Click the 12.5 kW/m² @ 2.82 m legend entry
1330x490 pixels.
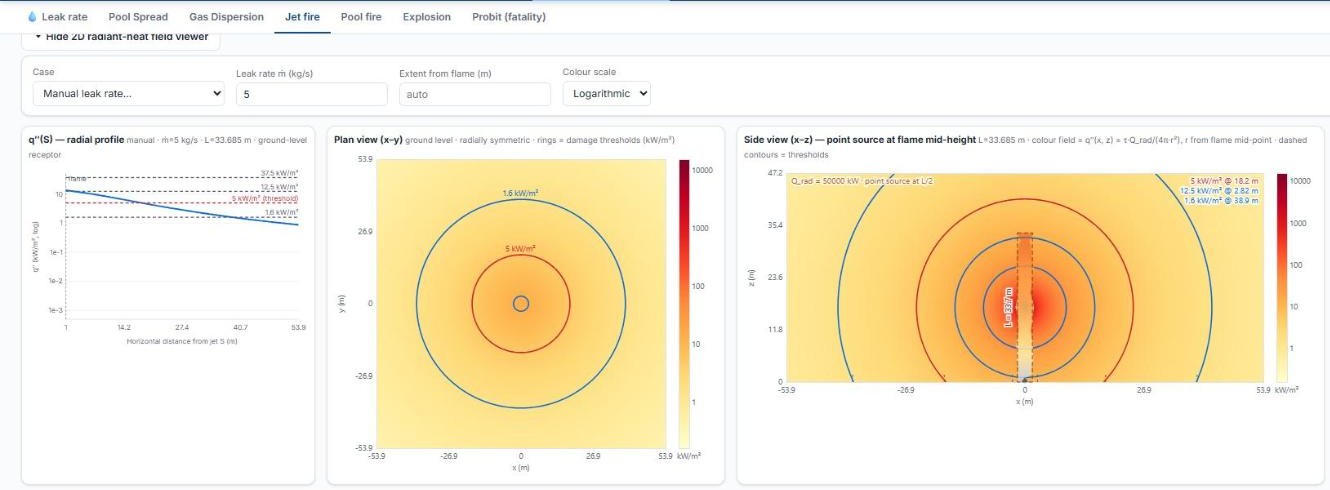click(1220, 190)
